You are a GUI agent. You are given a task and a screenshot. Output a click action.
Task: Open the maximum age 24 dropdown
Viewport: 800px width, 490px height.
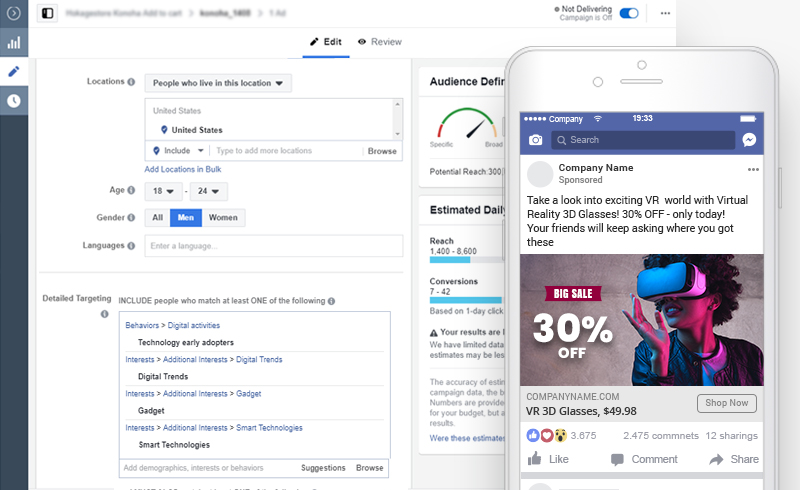[x=208, y=191]
